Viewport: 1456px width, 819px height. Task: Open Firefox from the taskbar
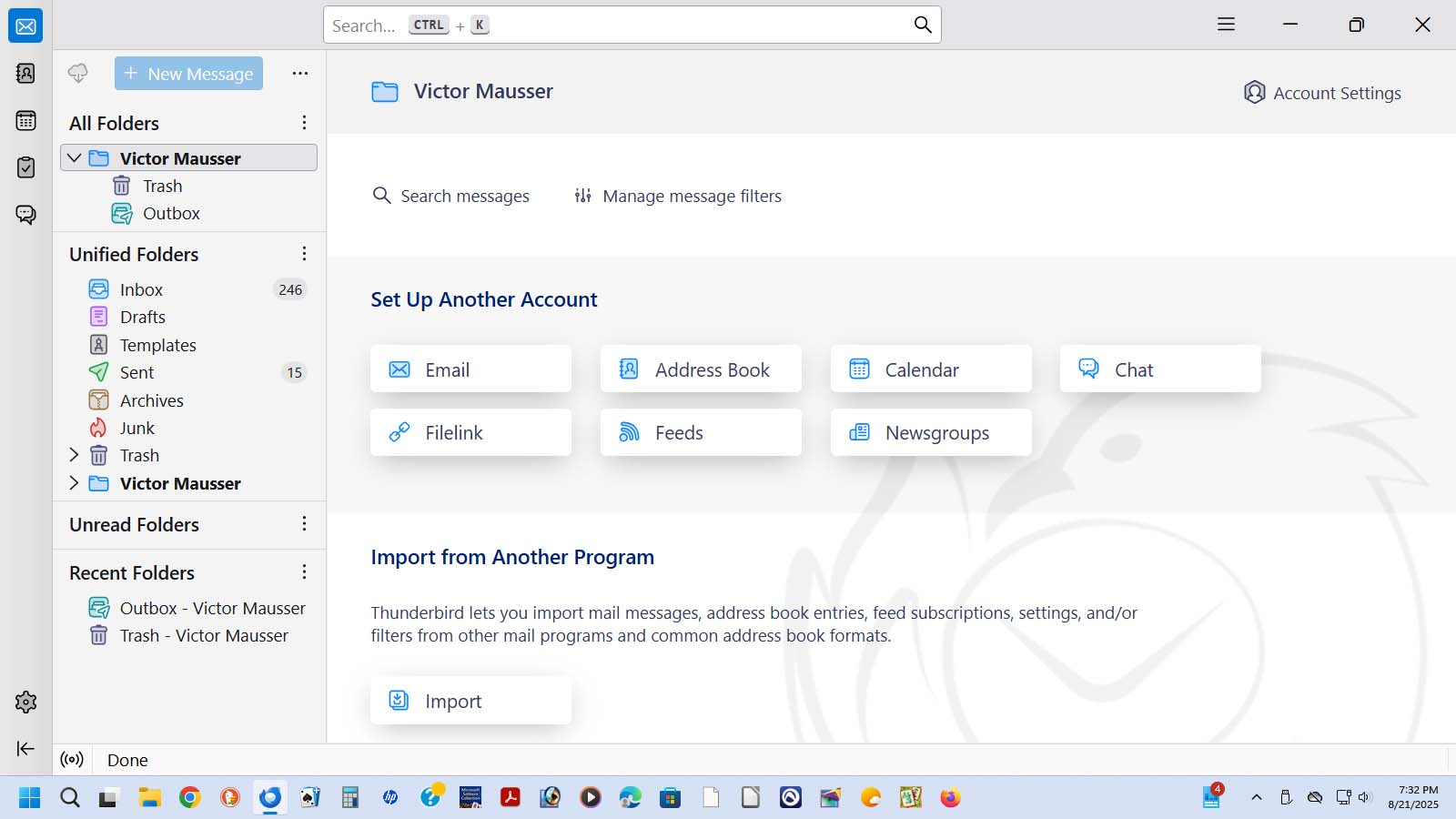pyautogui.click(x=950, y=797)
